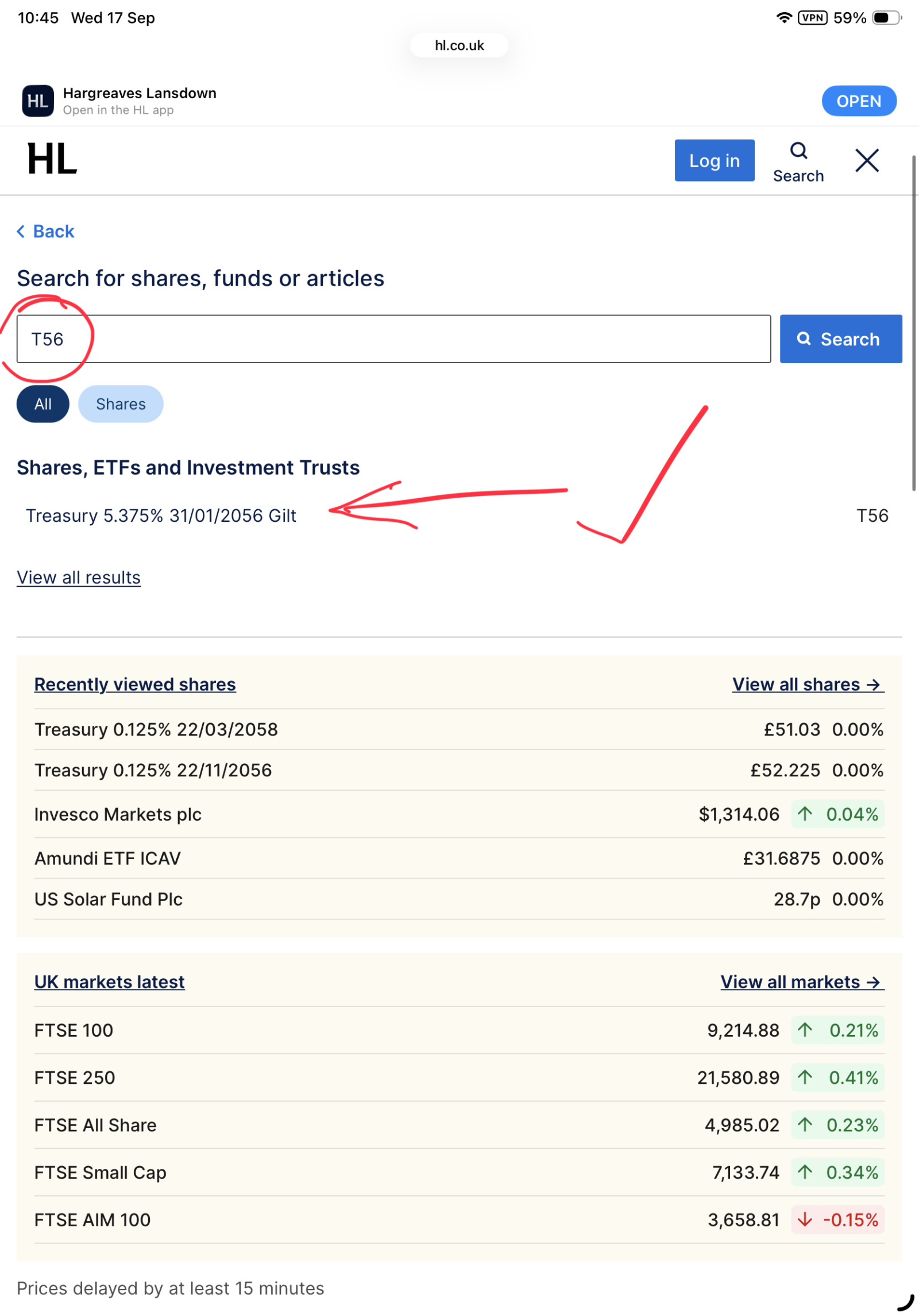Open the Invesco Markets plc entry
919x1316 pixels.
(x=118, y=814)
